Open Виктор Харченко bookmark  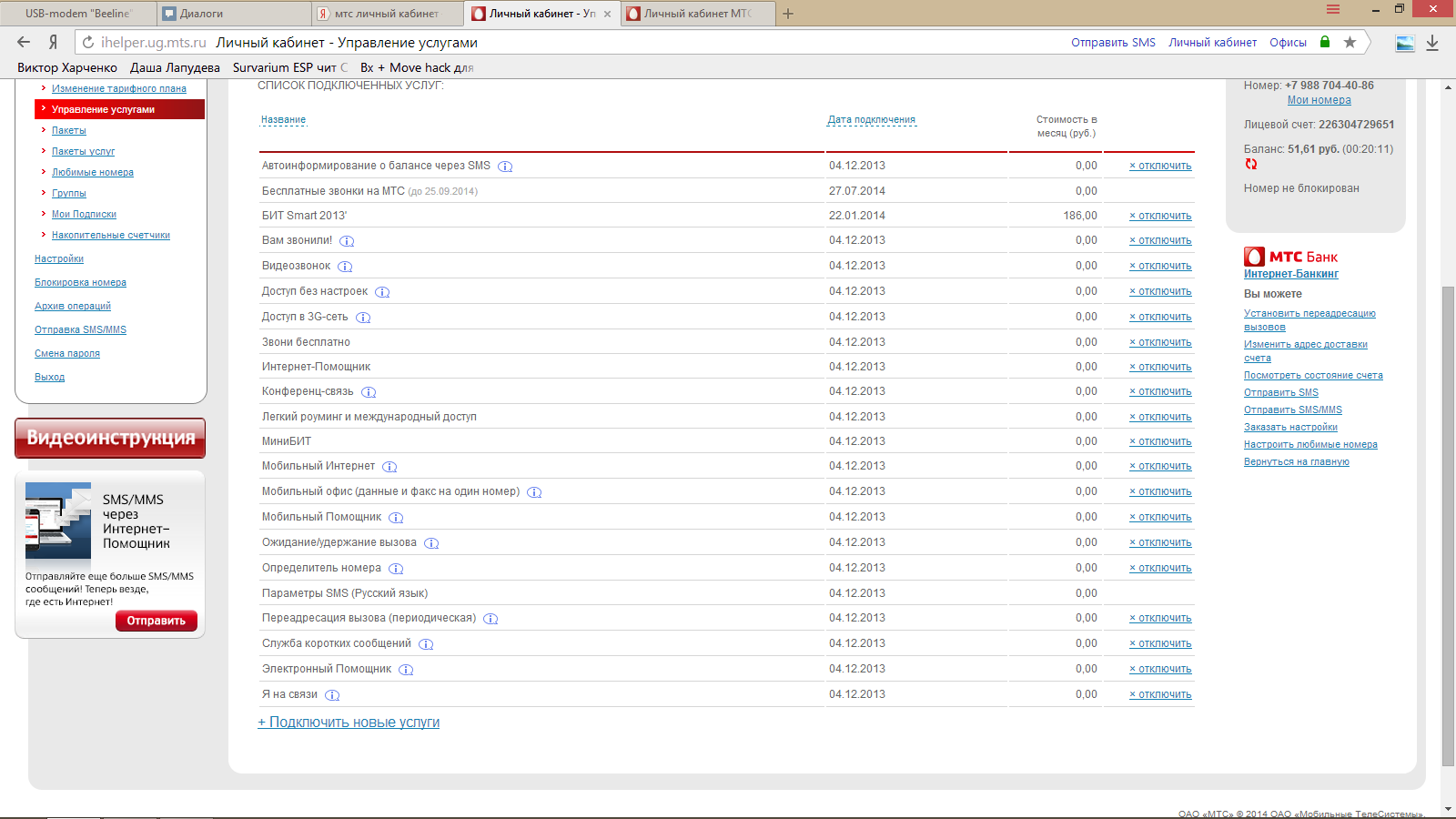tap(67, 67)
